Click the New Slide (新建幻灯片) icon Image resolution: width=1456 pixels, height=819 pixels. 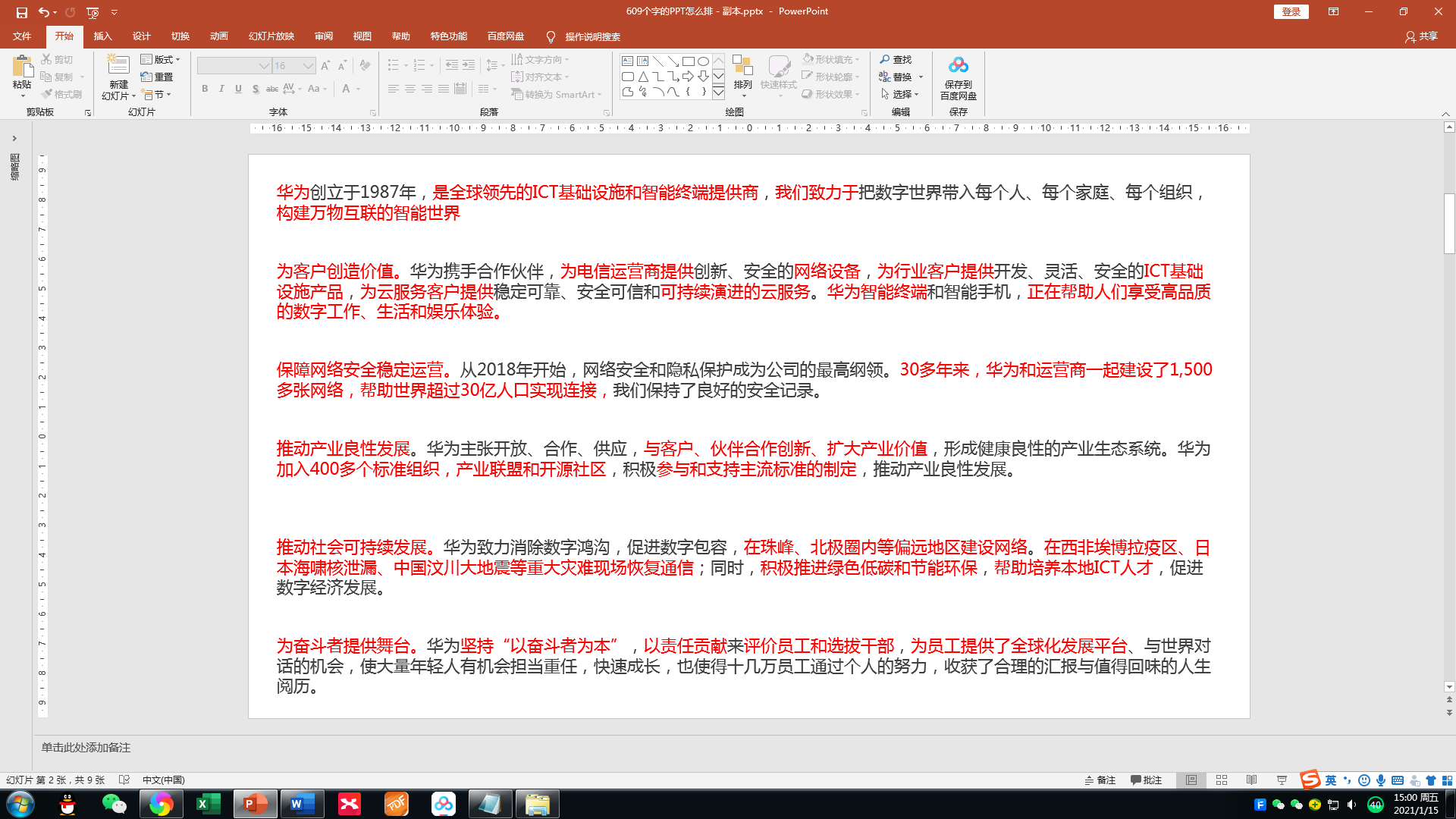(118, 65)
